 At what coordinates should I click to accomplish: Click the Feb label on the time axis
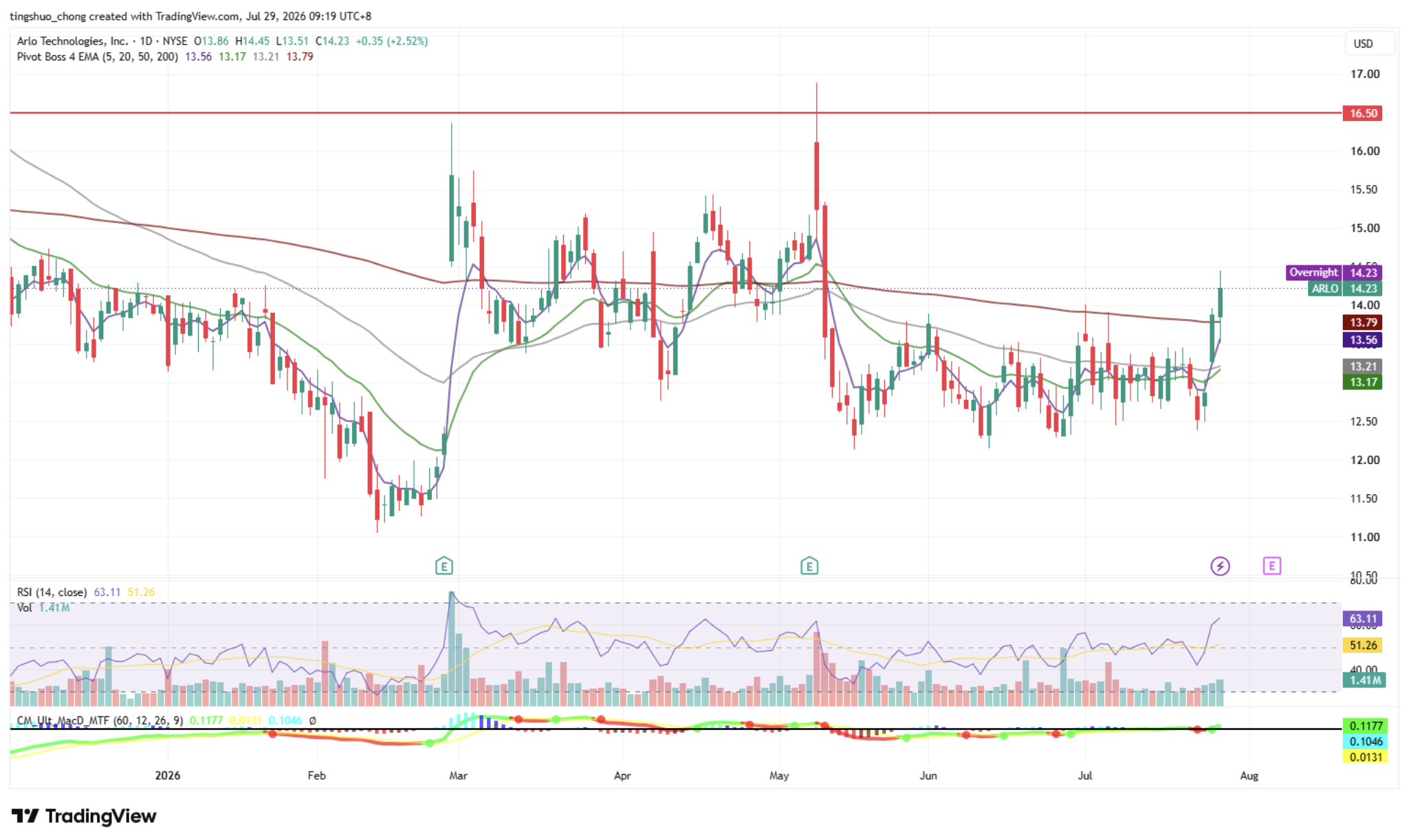(x=316, y=775)
